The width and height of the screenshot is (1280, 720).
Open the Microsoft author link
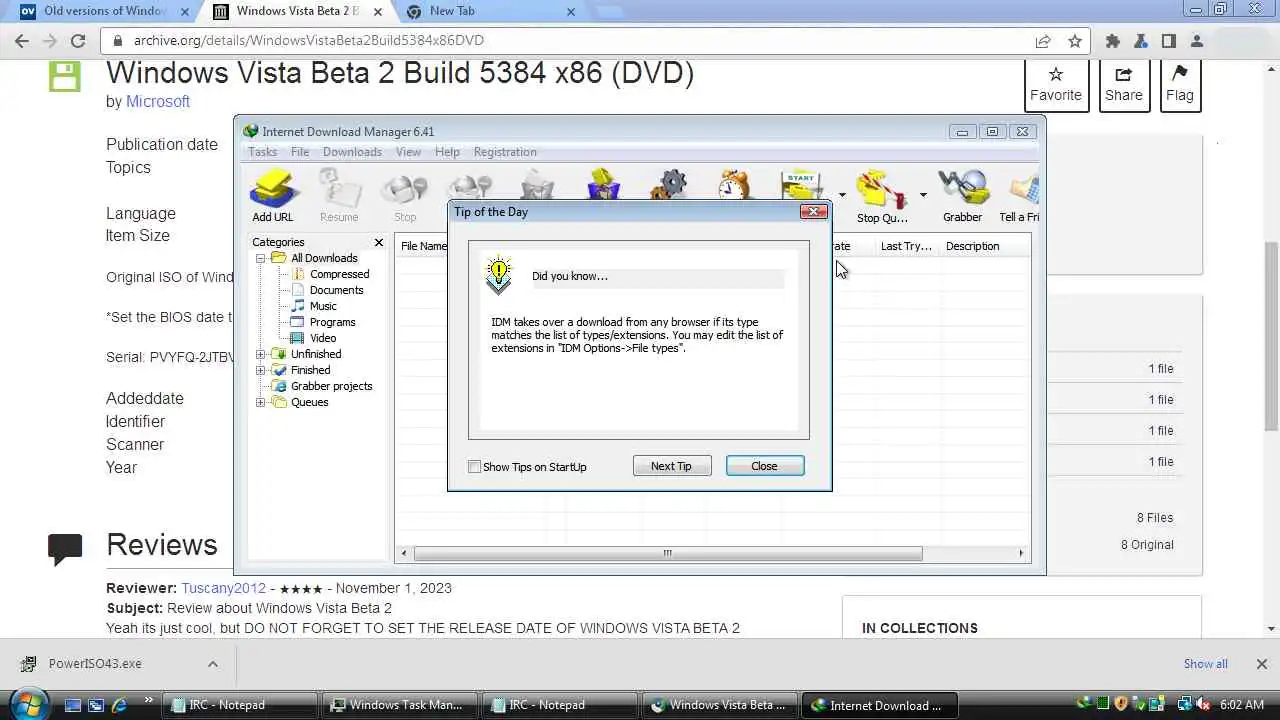[x=158, y=101]
